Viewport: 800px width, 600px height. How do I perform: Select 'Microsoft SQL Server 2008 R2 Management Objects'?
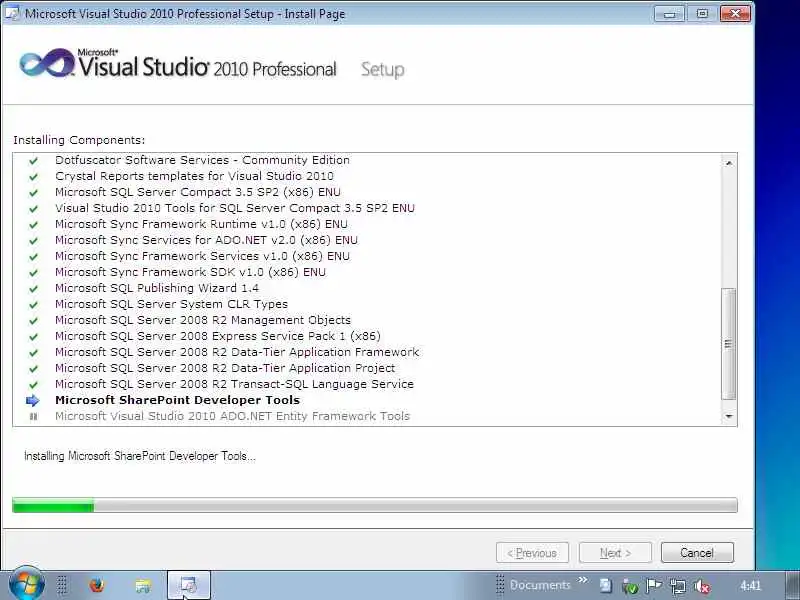click(x=203, y=320)
